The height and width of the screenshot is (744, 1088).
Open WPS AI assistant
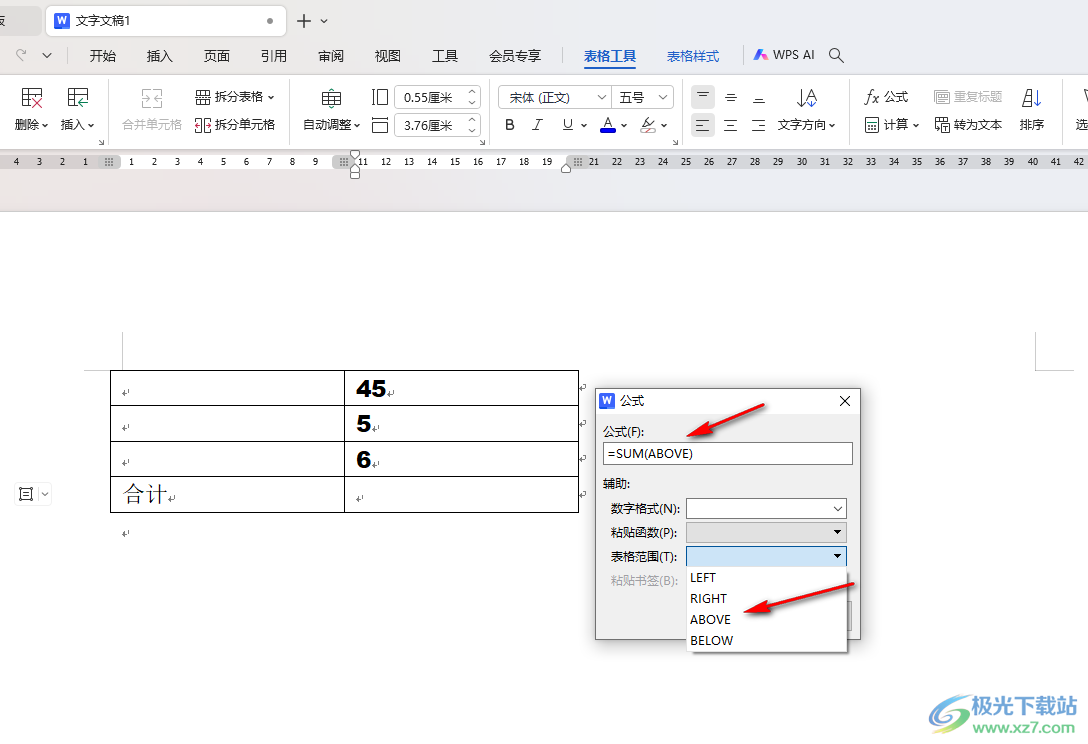coord(785,55)
